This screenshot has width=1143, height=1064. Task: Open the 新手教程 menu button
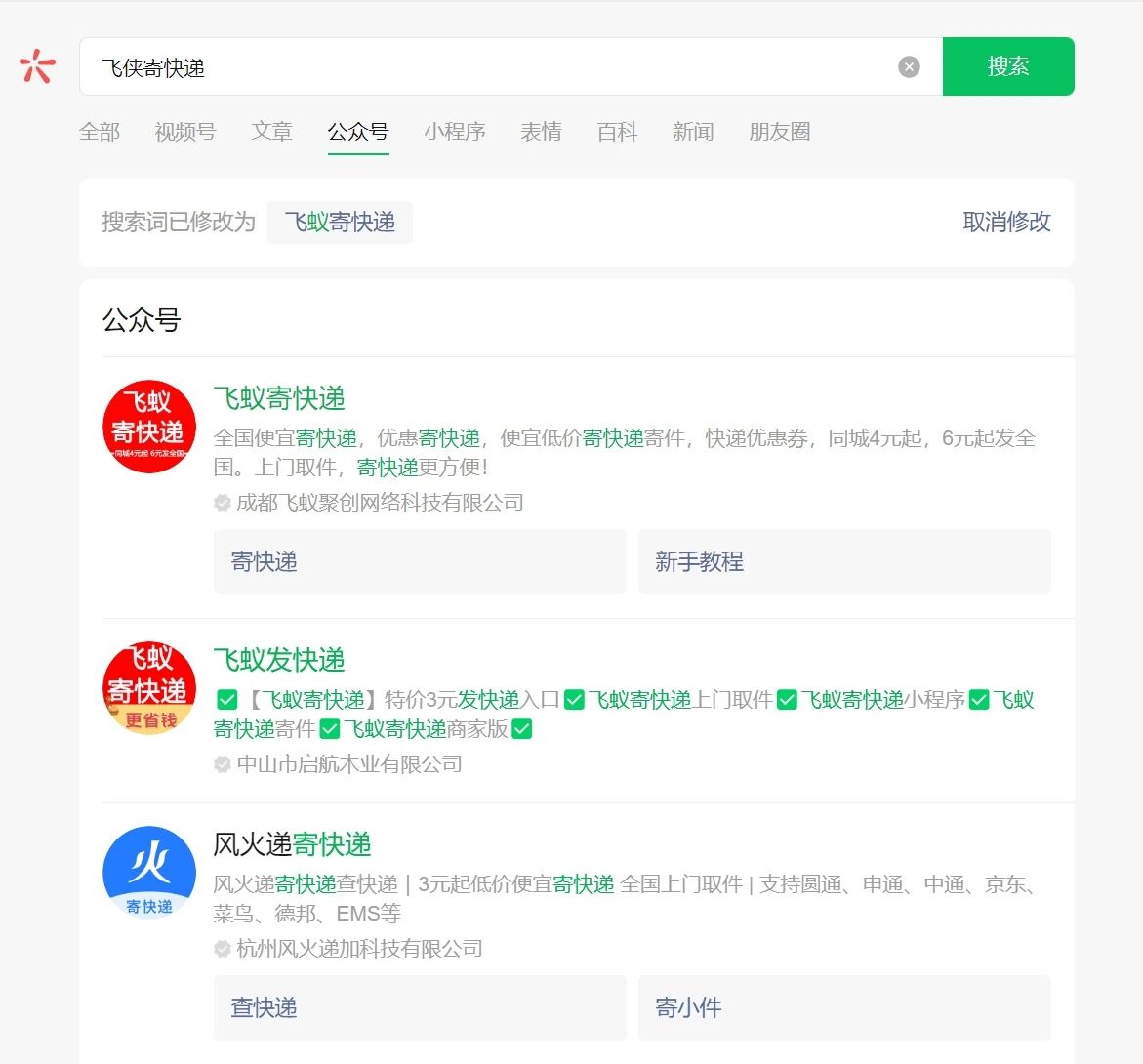[844, 562]
